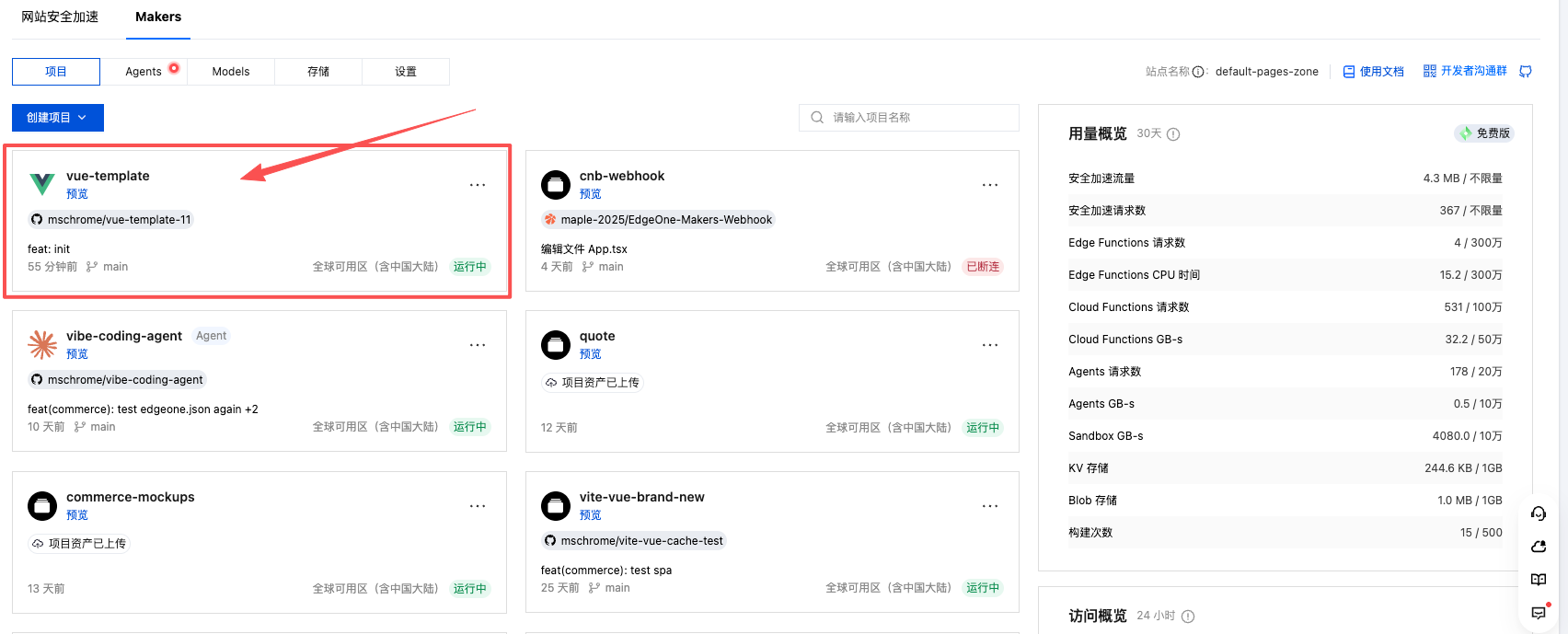Viewport: 1568px width, 634px height.
Task: Click the 免费版 plan badge
Action: pyautogui.click(x=1485, y=133)
